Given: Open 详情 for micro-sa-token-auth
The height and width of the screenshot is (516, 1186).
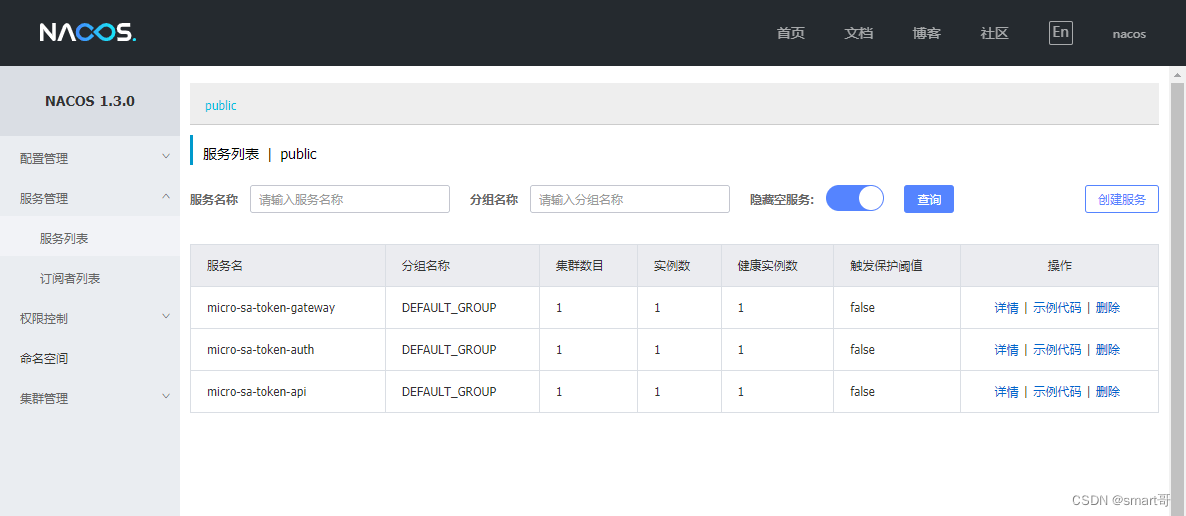Looking at the screenshot, I should pyautogui.click(x=1007, y=350).
